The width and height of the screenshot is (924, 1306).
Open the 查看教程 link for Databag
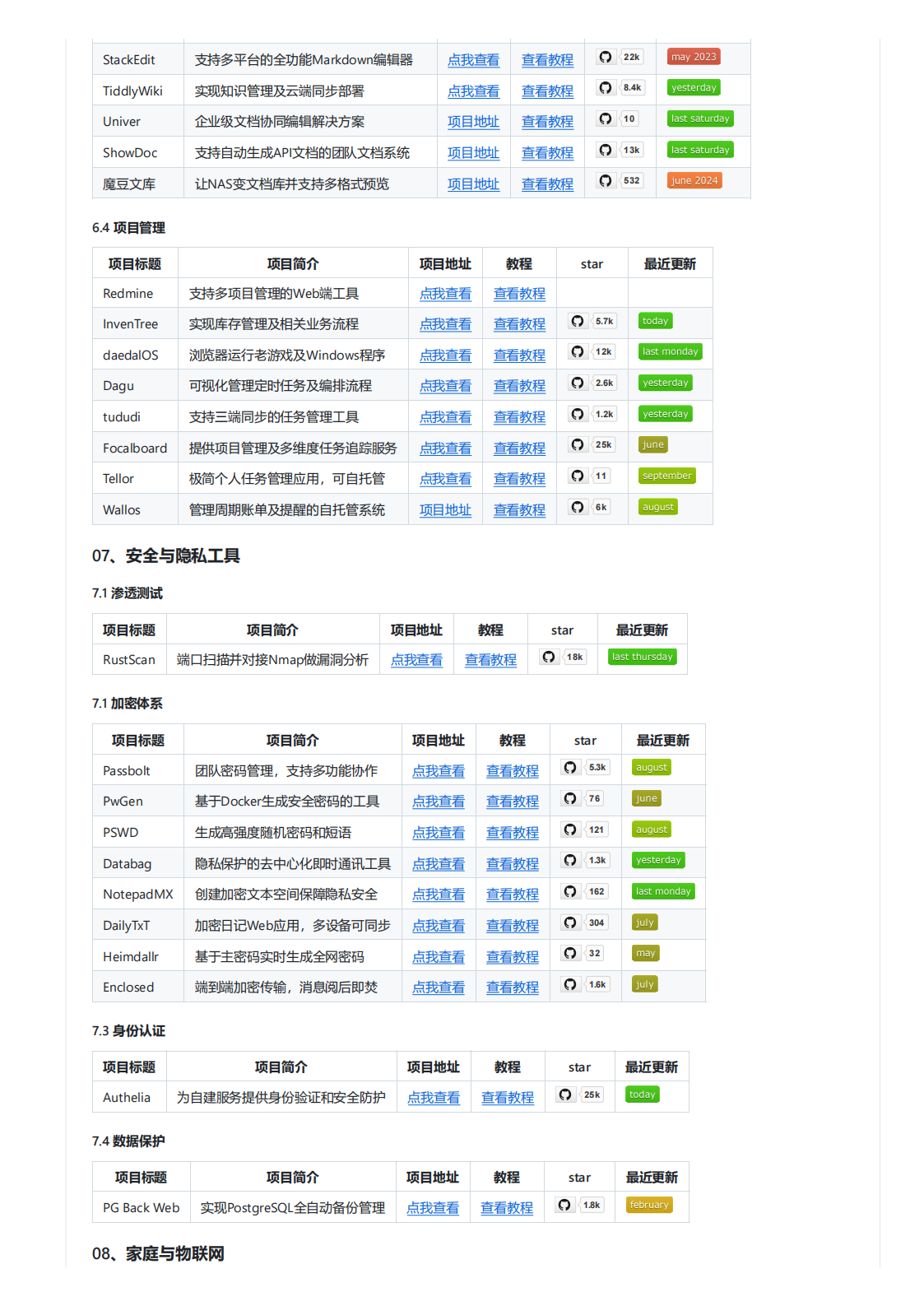(512, 864)
